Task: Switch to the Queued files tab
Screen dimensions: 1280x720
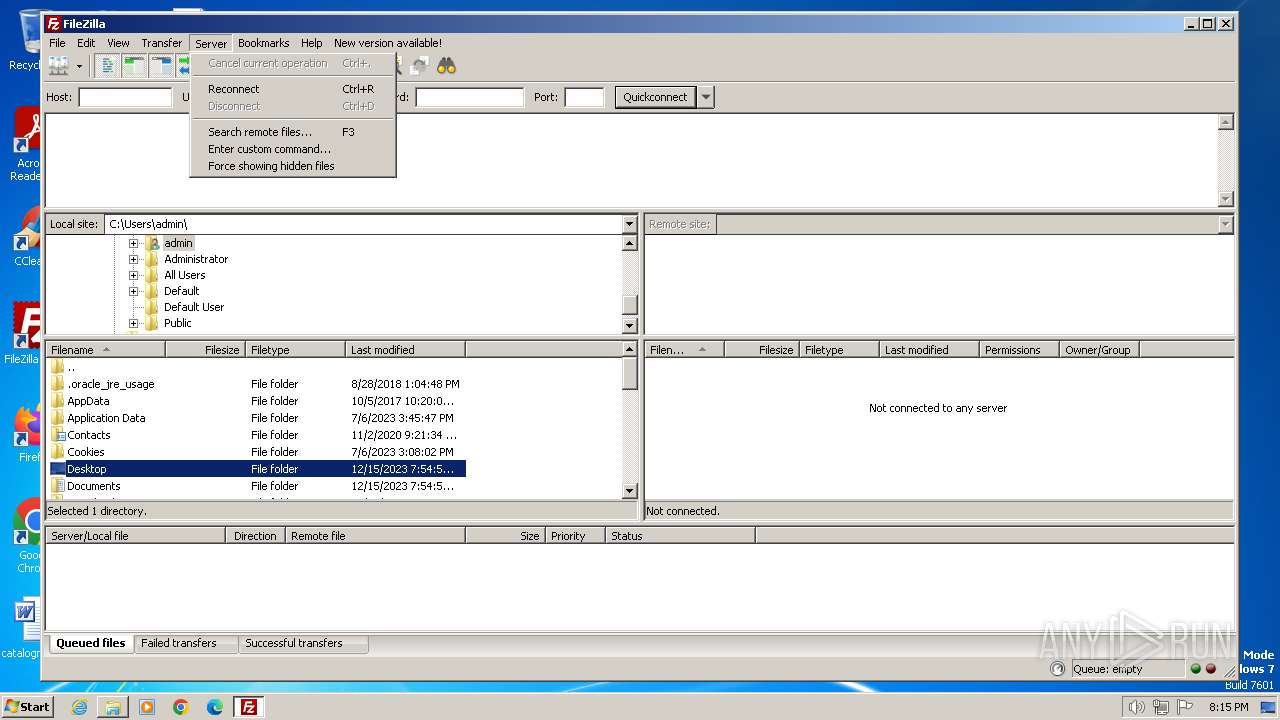Action: coord(91,643)
